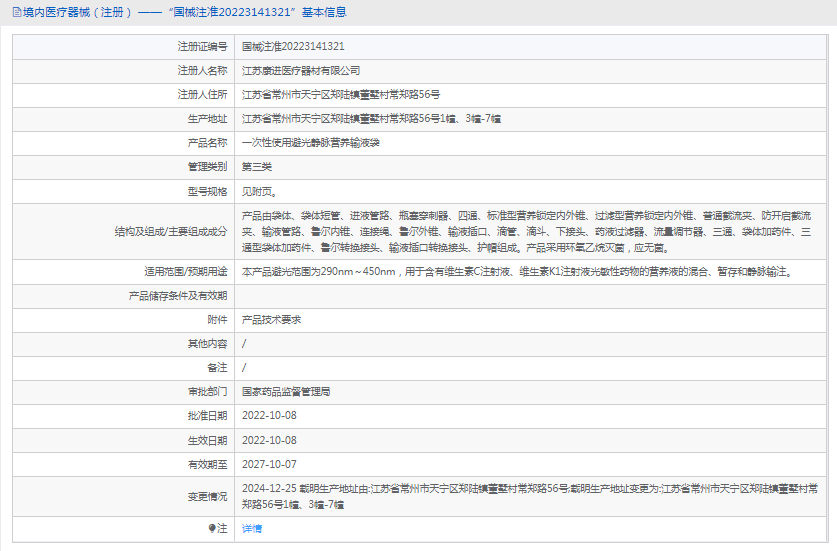Click expiry date 2027-10-07
Screen dimensions: 837x551
(x=269, y=465)
